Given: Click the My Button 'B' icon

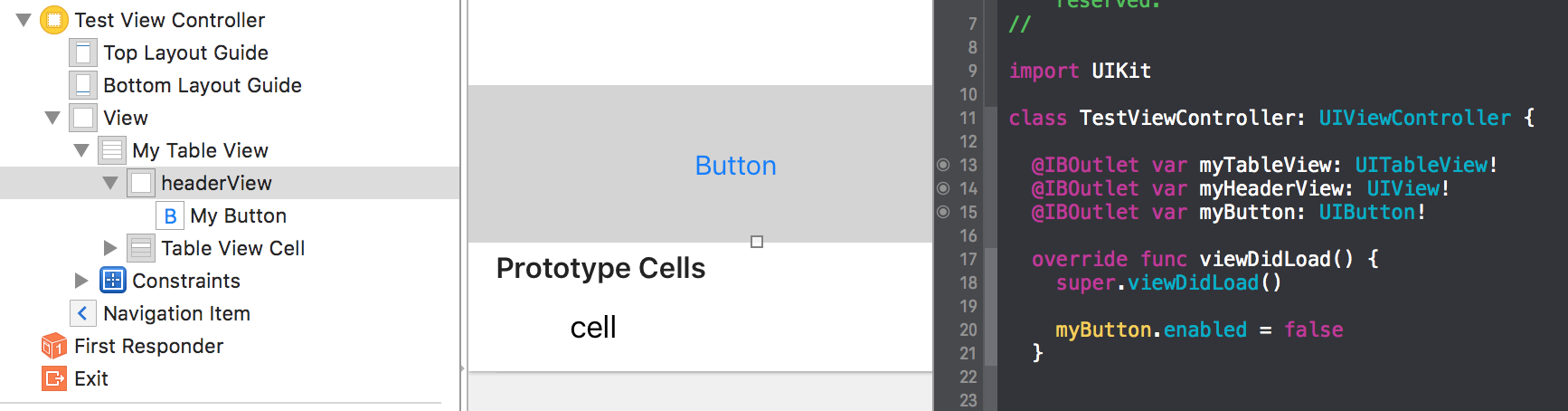Looking at the screenshot, I should [x=170, y=215].
